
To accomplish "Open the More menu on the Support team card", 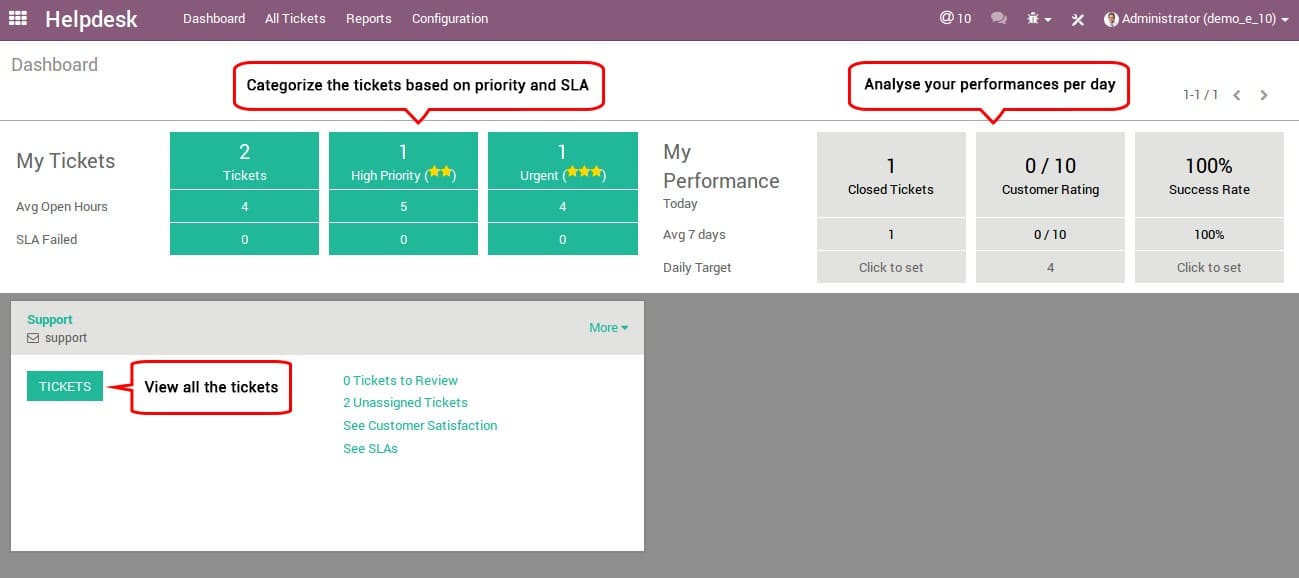I will [x=608, y=327].
